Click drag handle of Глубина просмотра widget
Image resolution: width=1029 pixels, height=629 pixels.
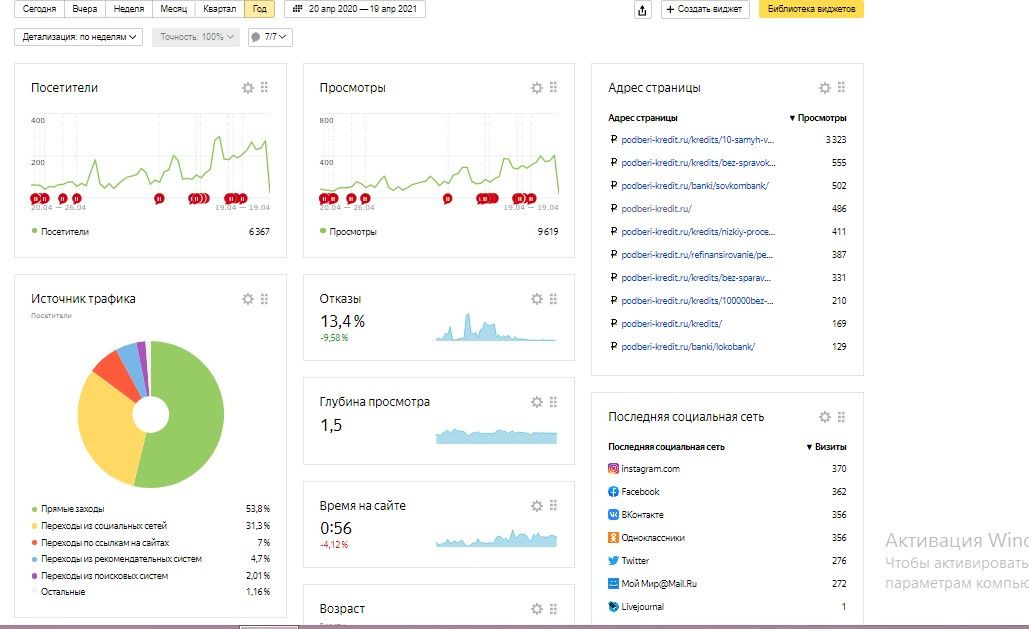pos(553,401)
